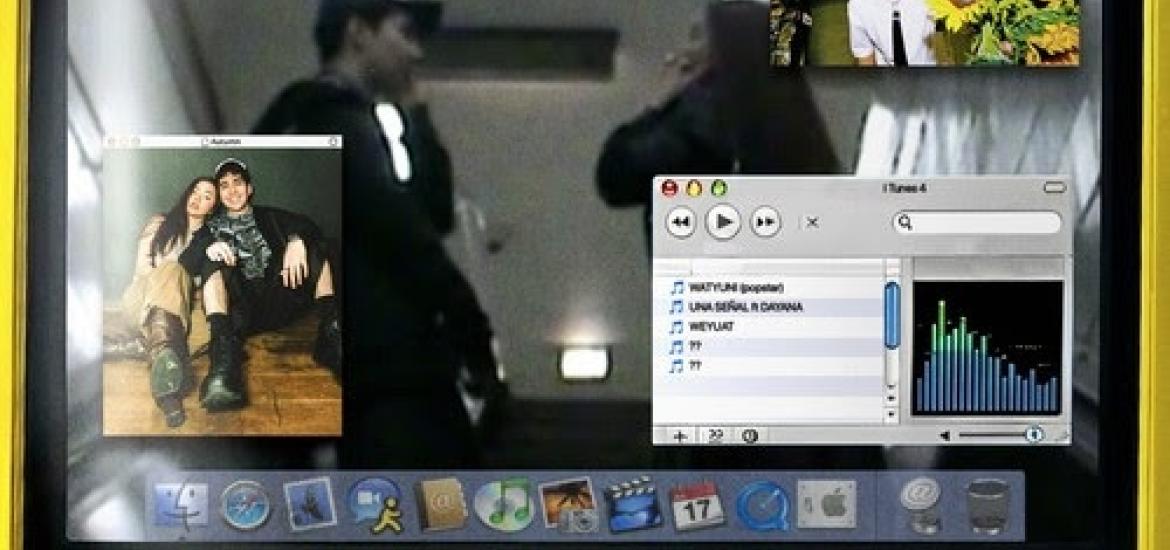Skip to the next track
The width and height of the screenshot is (1170, 550).
click(766, 222)
